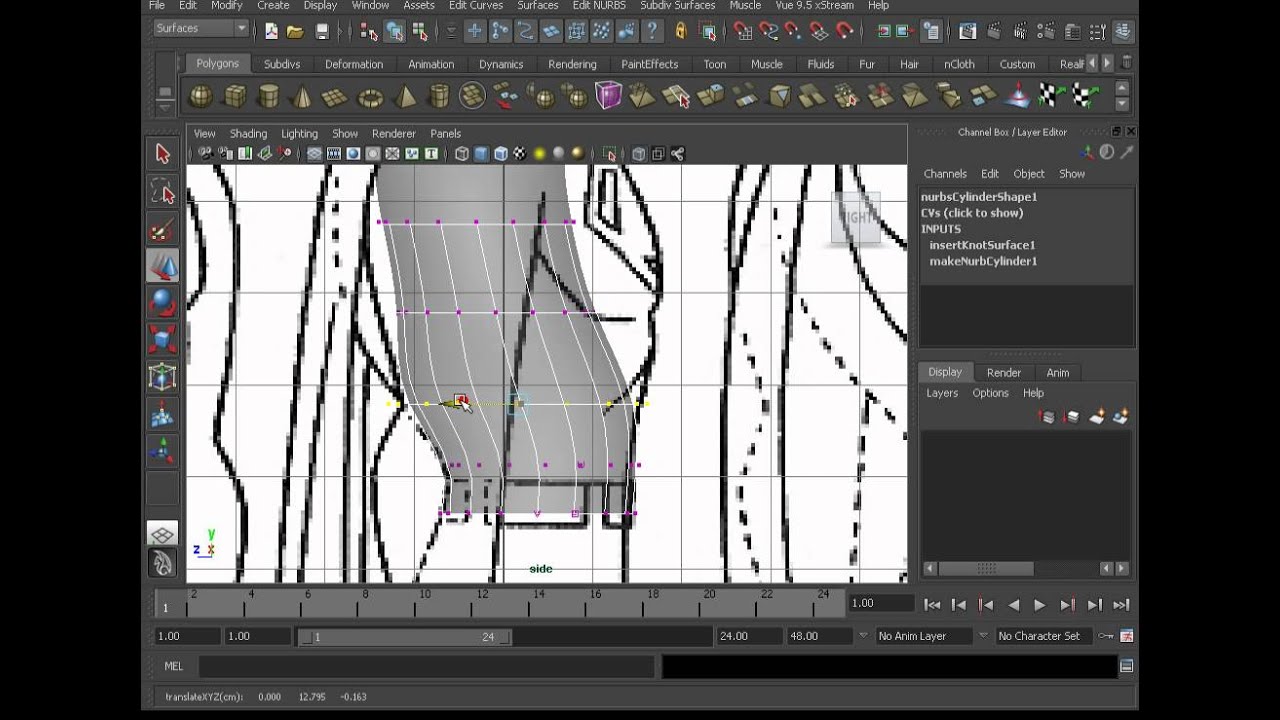Screen dimensions: 1280x720
Task: Save the scene using the floppy icon
Action: pyautogui.click(x=322, y=31)
